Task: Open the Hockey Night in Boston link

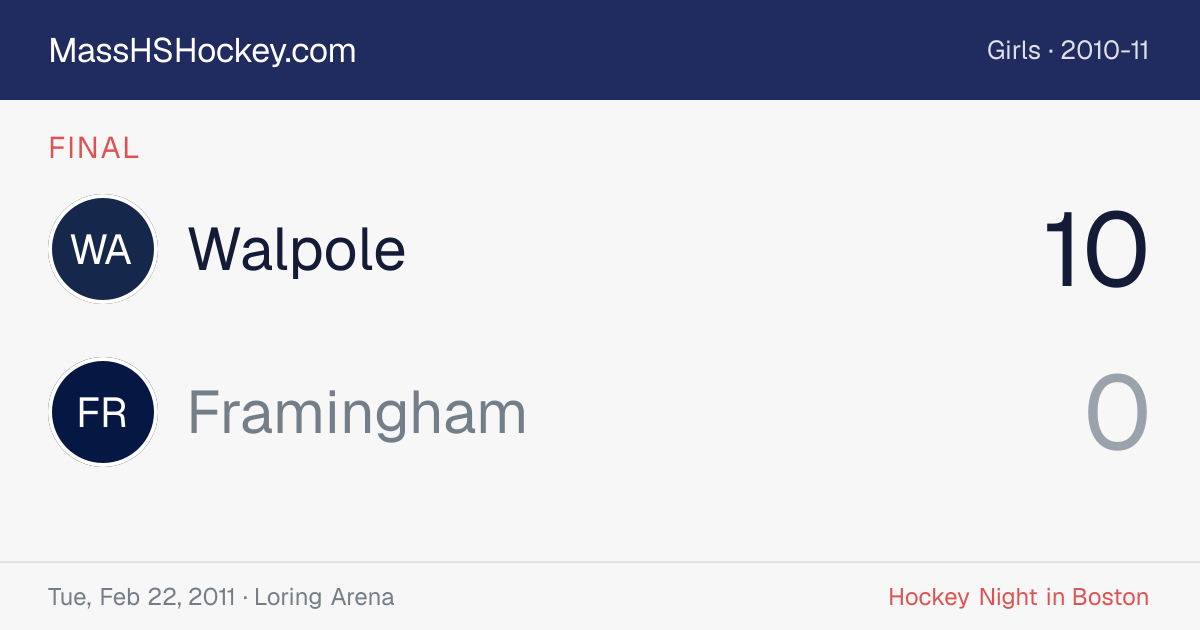Action: click(x=1018, y=598)
